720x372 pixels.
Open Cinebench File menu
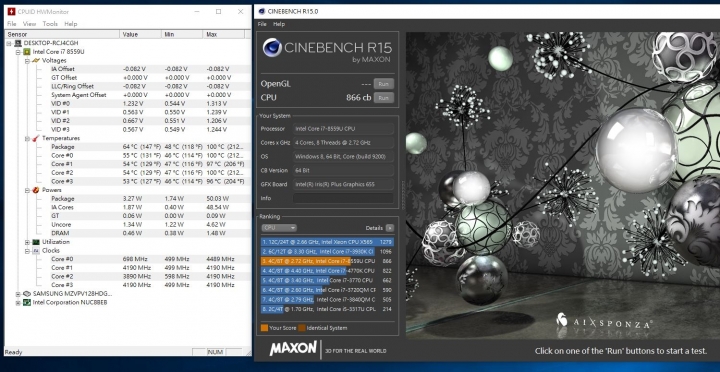coord(262,24)
